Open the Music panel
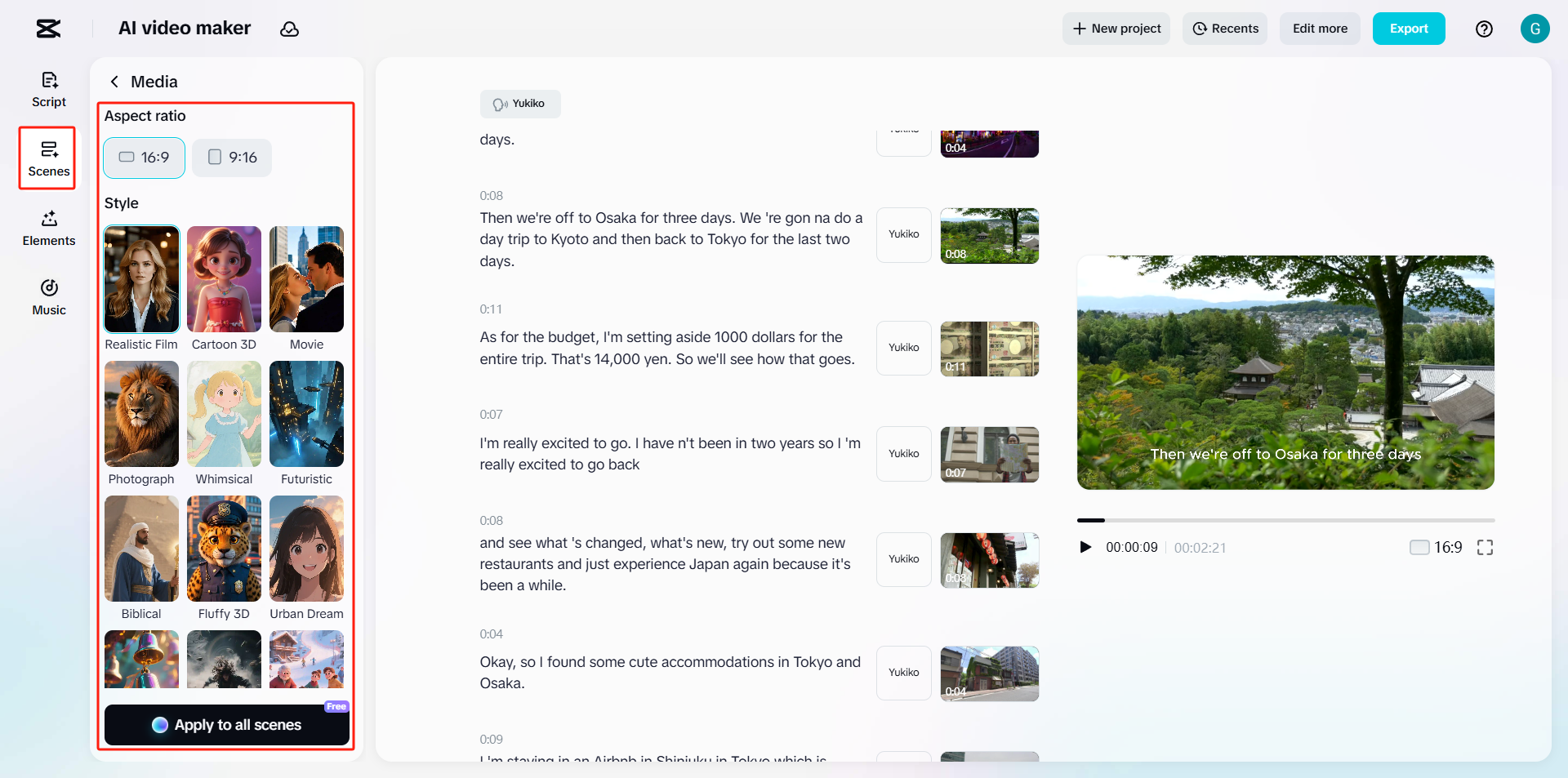This screenshot has width=1568, height=778. coord(48,296)
